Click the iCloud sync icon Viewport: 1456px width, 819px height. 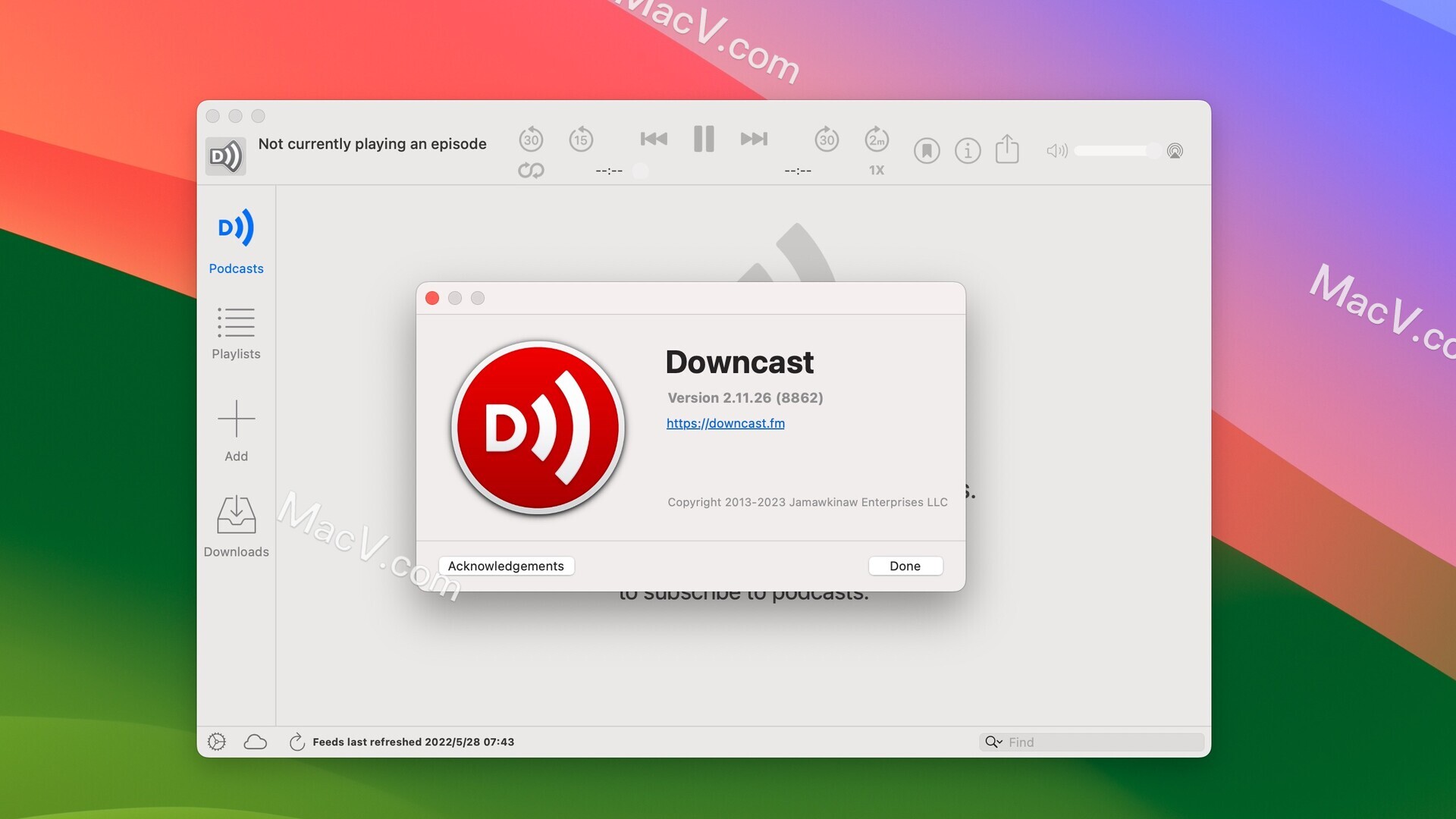coord(256,742)
